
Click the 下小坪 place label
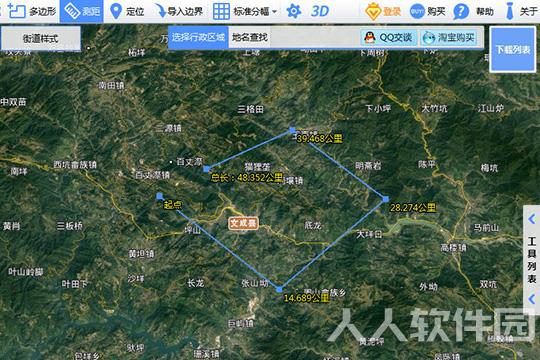point(378,109)
